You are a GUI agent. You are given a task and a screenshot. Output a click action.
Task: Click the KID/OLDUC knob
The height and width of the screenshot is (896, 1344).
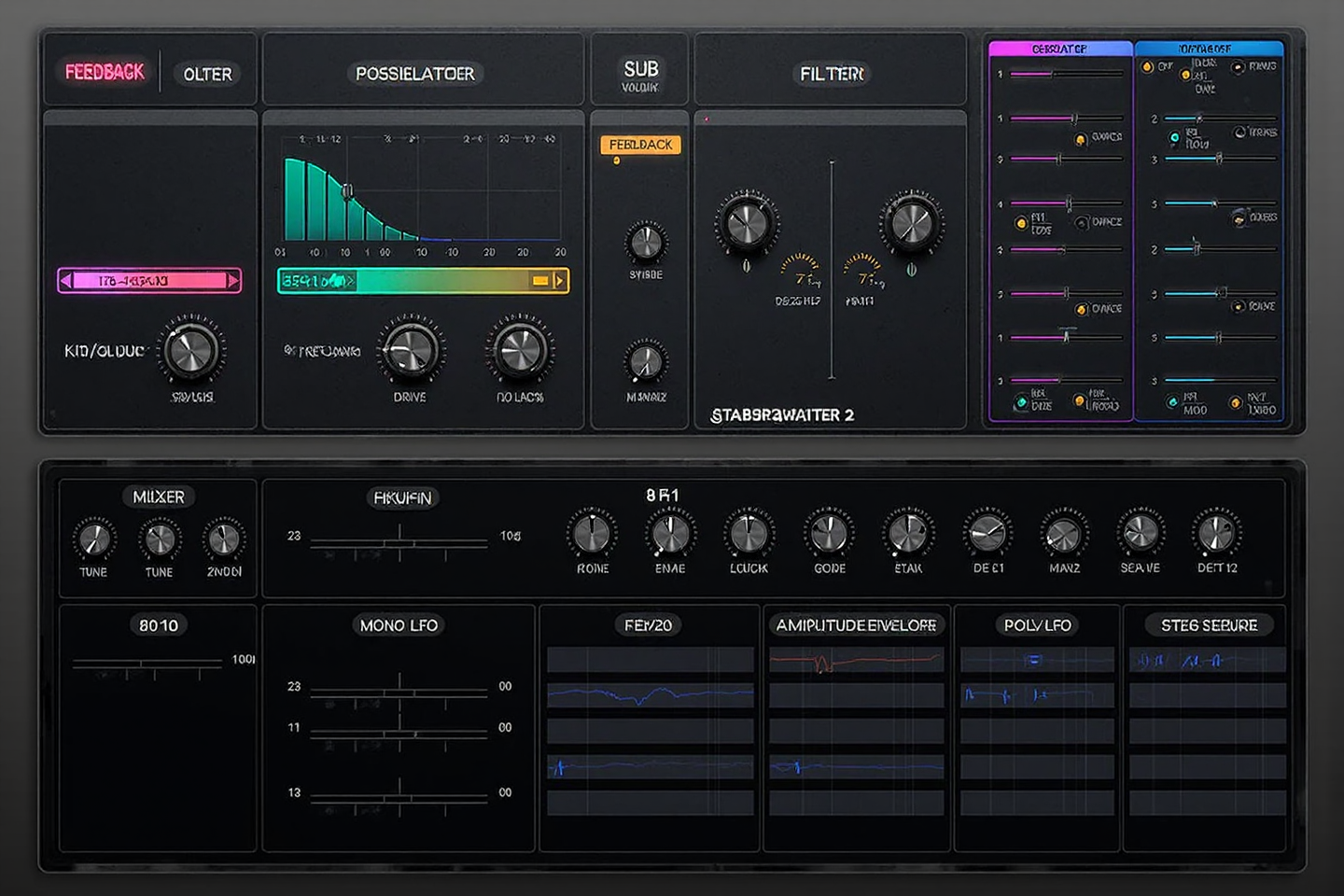[191, 351]
